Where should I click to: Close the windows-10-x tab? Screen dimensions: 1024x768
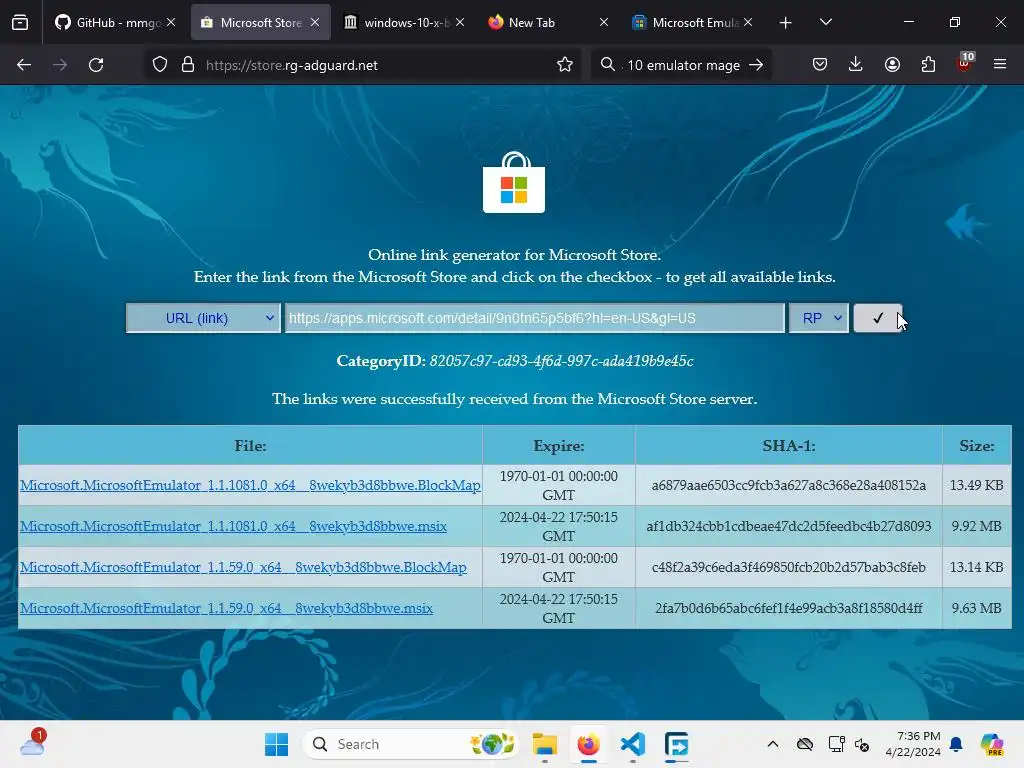[x=460, y=23]
